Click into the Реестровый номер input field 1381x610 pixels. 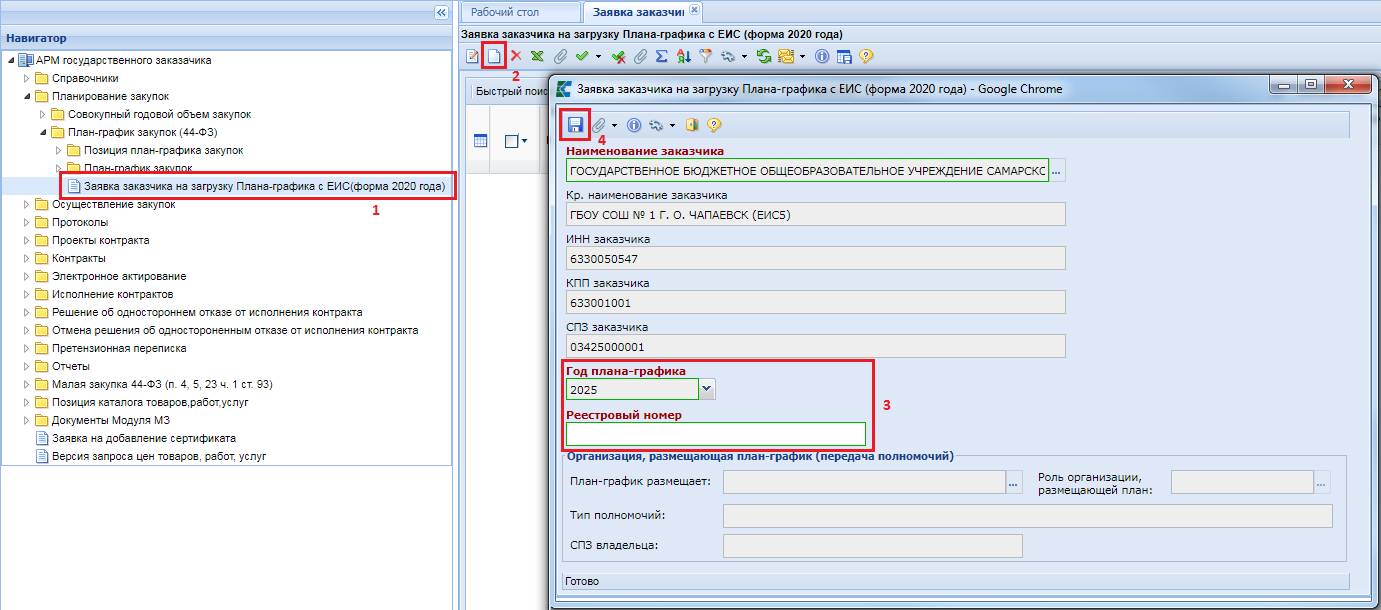[715, 434]
